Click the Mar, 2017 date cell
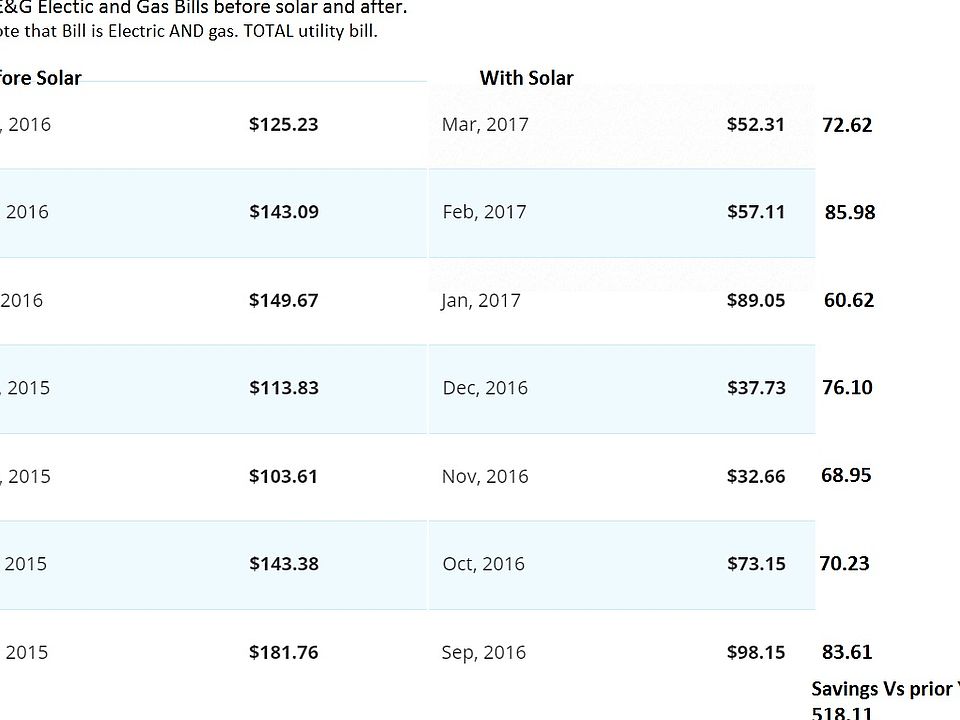Viewport: 960px width, 720px height. point(485,125)
